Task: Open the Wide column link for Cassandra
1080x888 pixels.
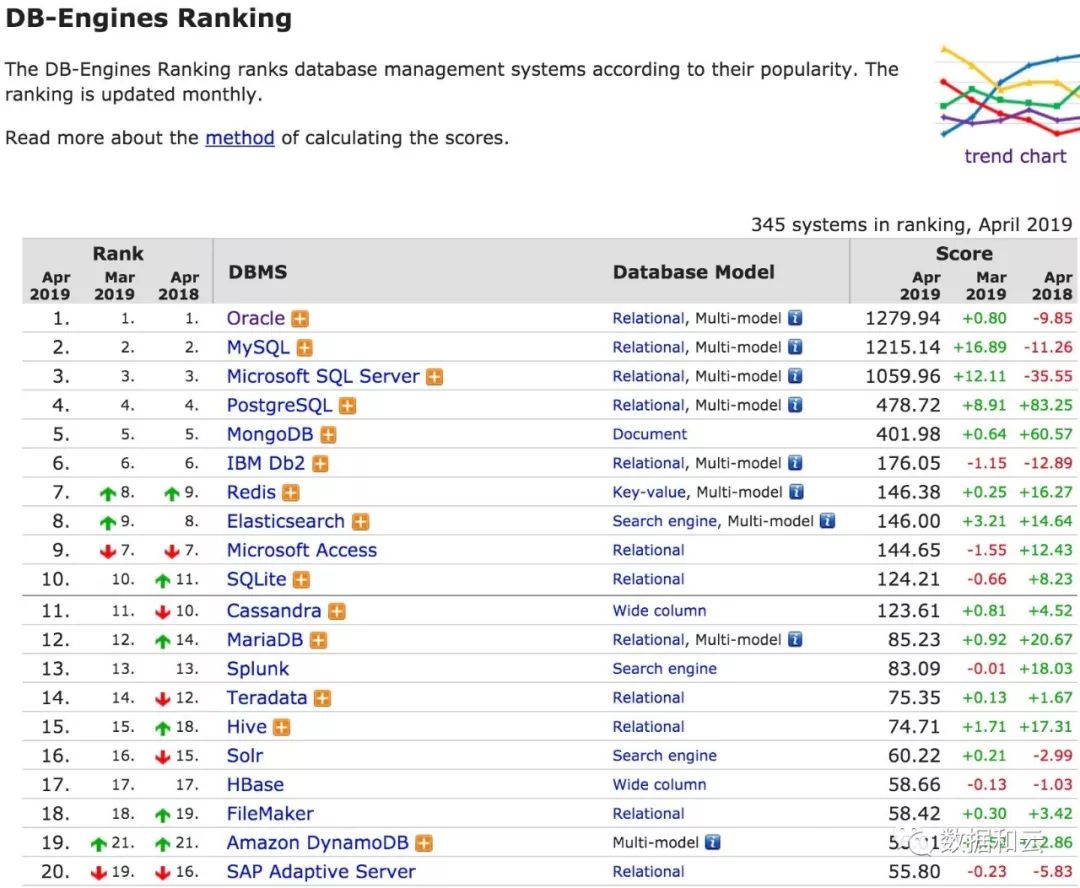Action: pyautogui.click(x=659, y=611)
